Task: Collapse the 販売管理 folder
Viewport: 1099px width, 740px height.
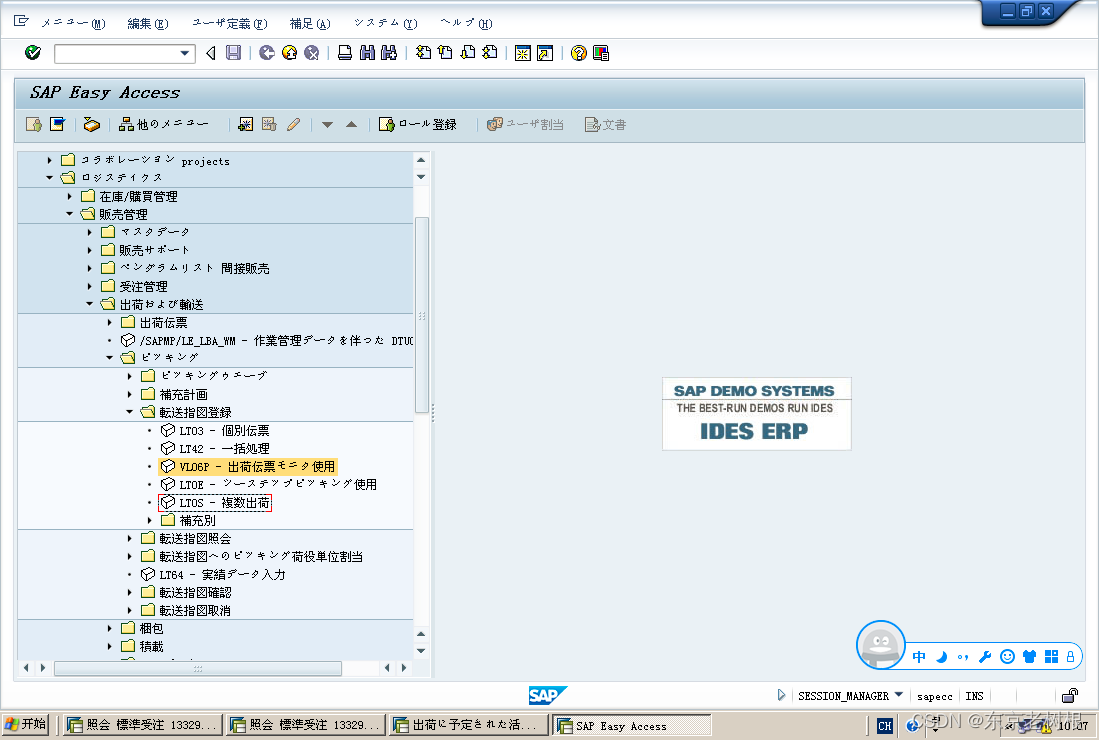Action: click(x=69, y=214)
